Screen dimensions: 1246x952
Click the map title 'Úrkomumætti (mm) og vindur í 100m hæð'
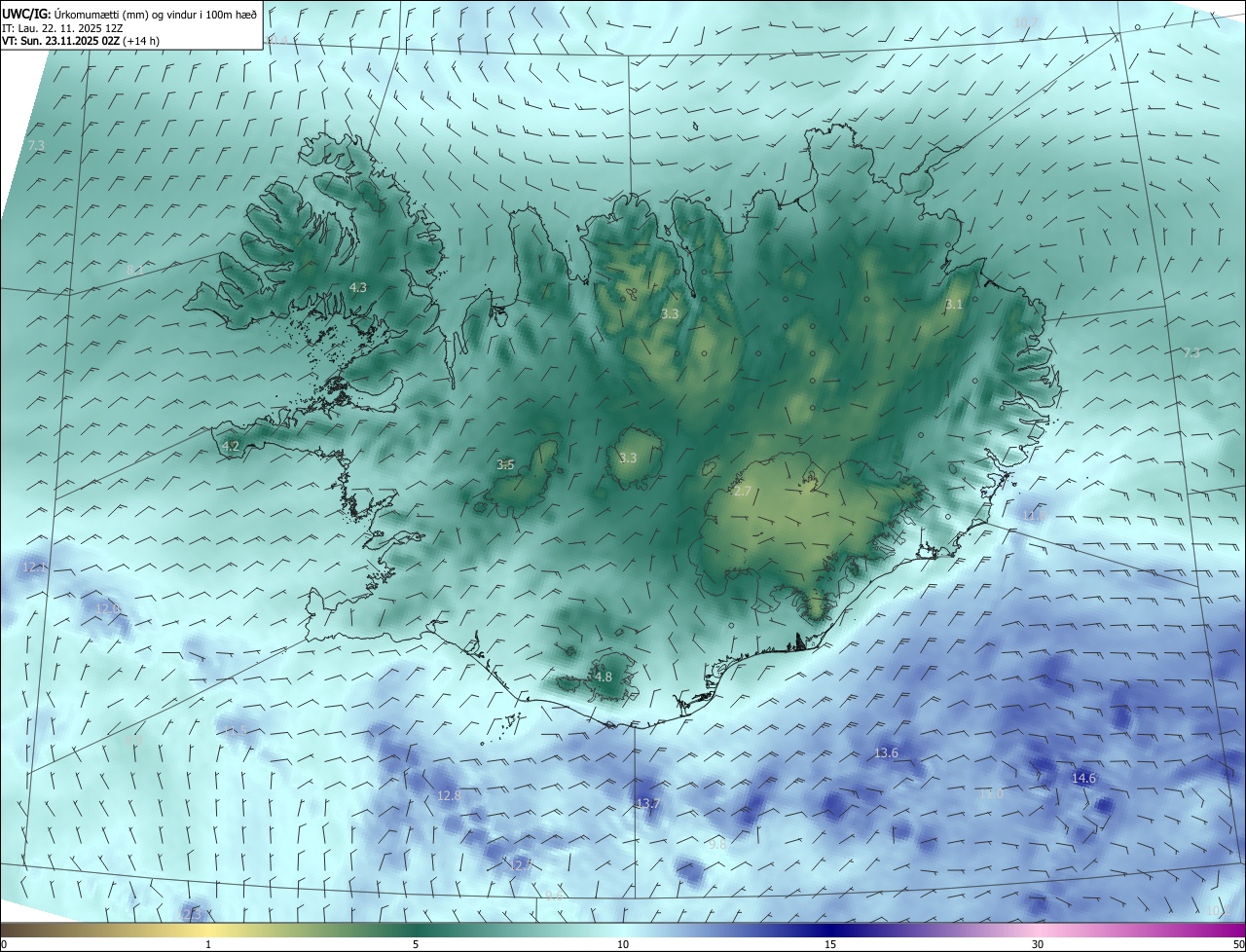point(154,13)
